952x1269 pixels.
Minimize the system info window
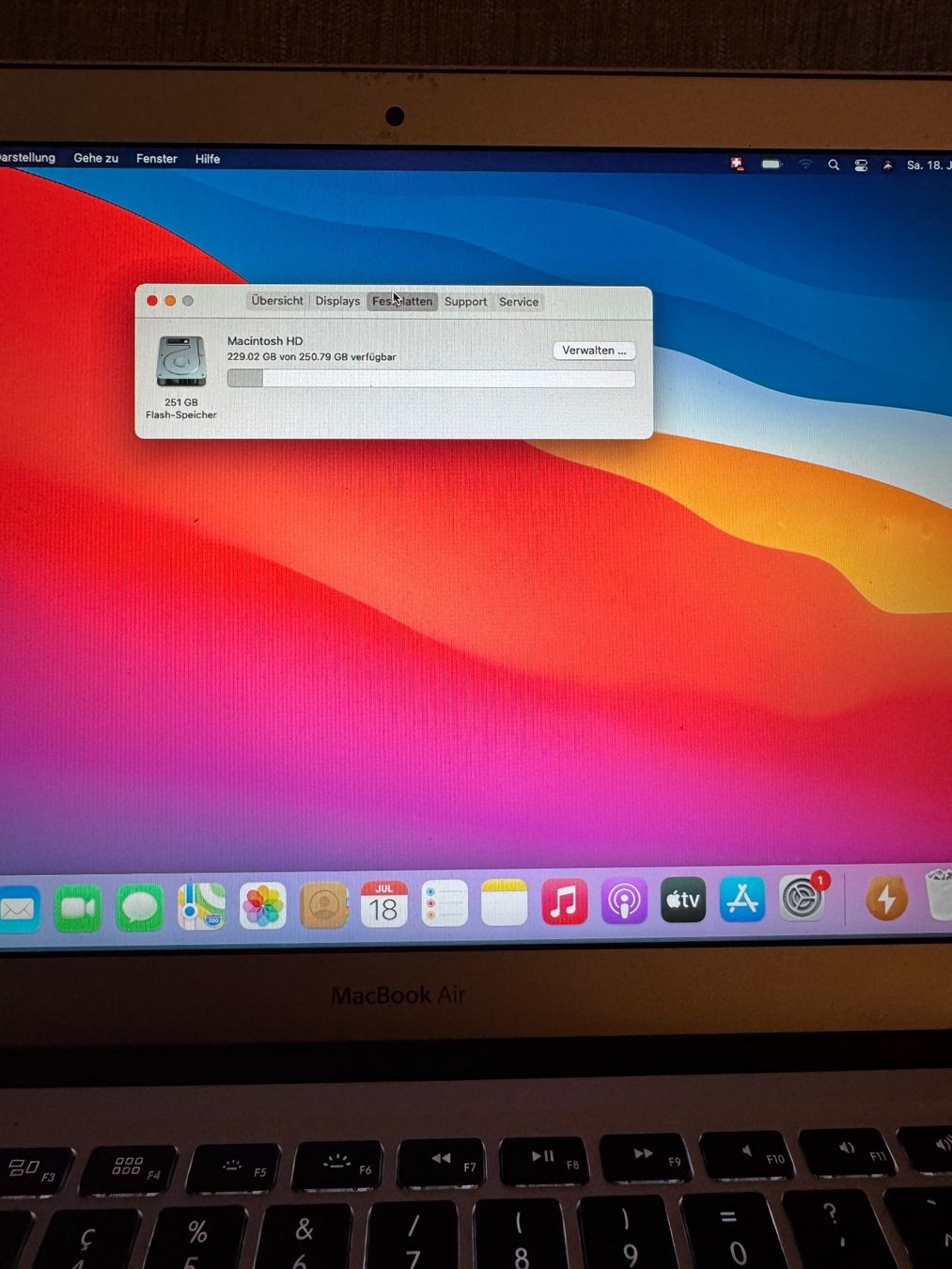pos(170,301)
